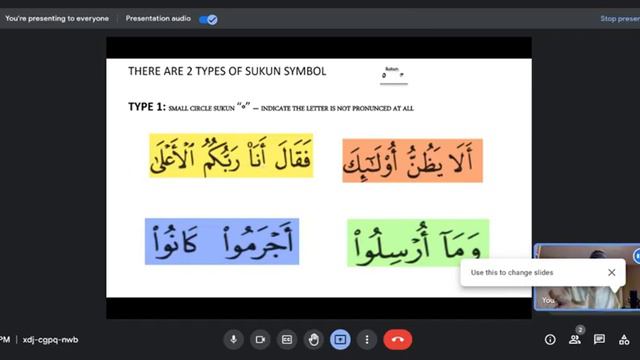Show the participants list

point(575,340)
